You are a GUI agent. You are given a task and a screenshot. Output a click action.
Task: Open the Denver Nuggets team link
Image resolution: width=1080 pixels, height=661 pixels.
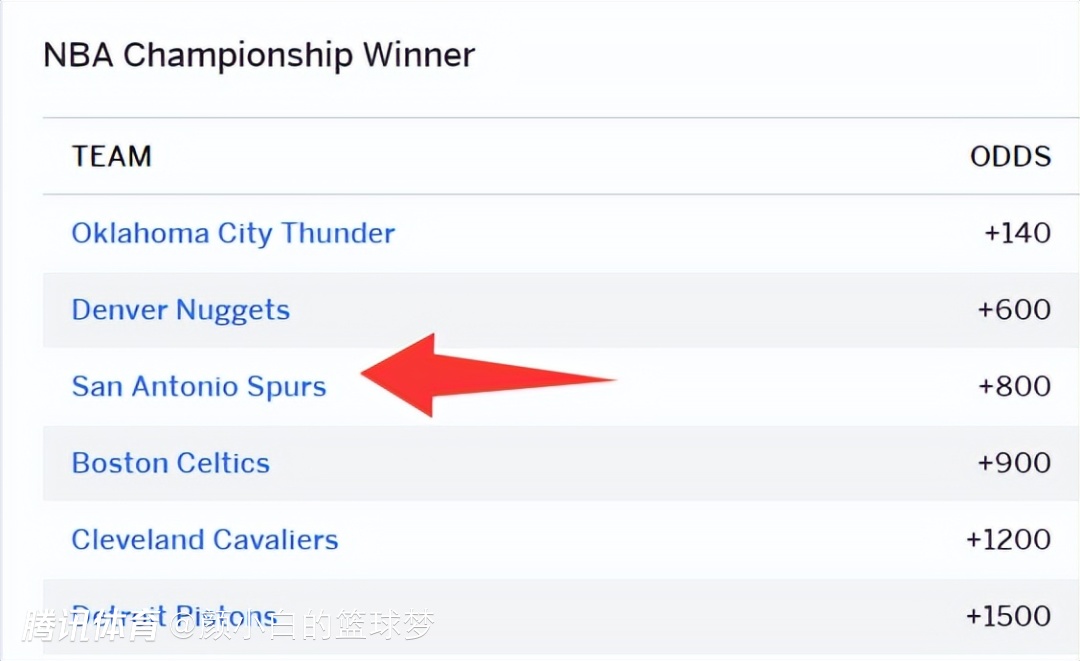coord(180,310)
